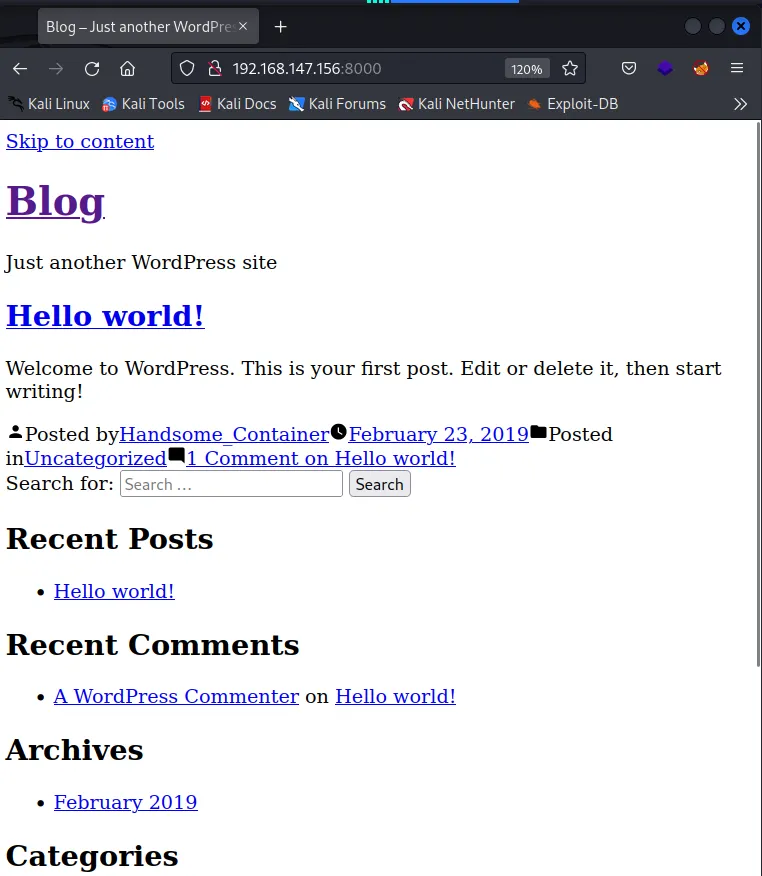762x876 pixels.
Task: Open Hello world! under Recent Posts
Action: [x=114, y=592]
